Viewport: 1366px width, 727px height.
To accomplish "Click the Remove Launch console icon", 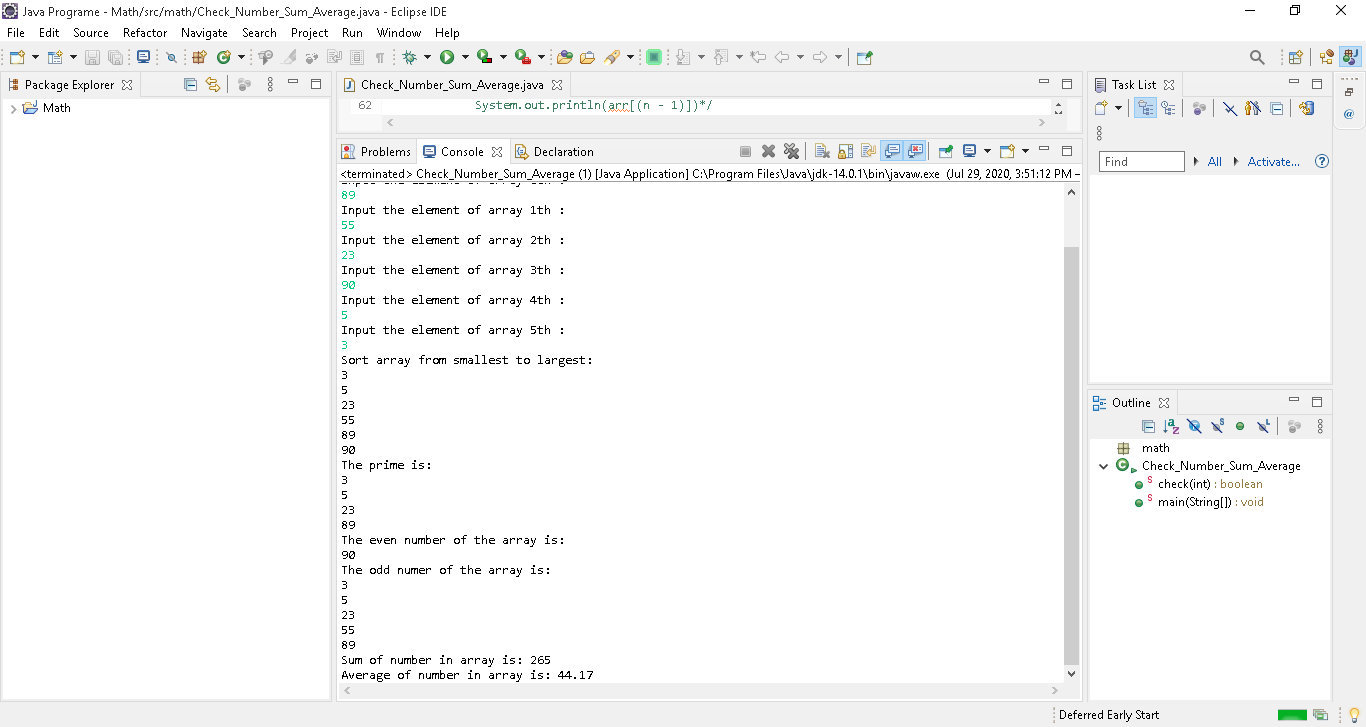I will coord(768,151).
